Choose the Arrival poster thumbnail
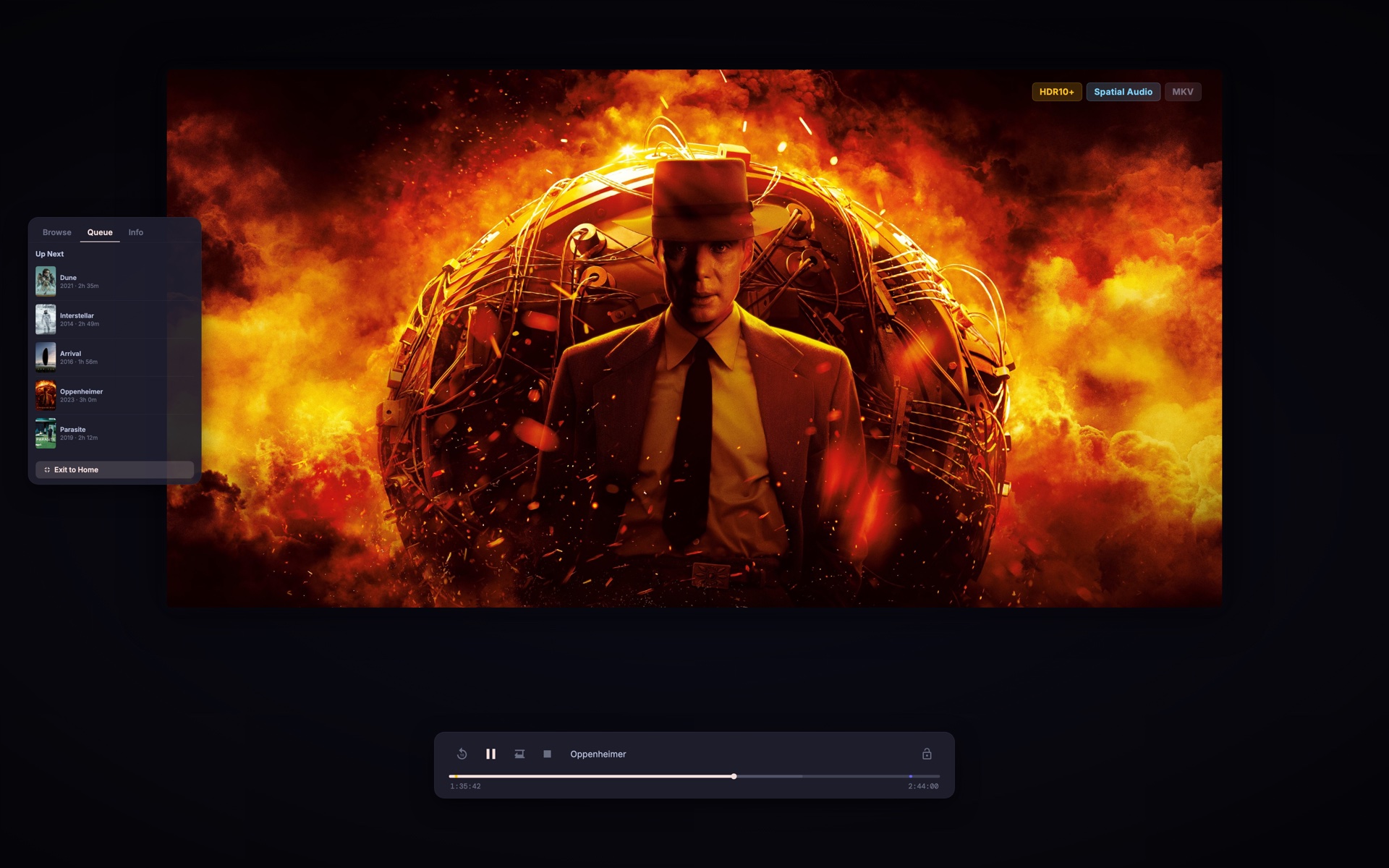 pos(46,357)
